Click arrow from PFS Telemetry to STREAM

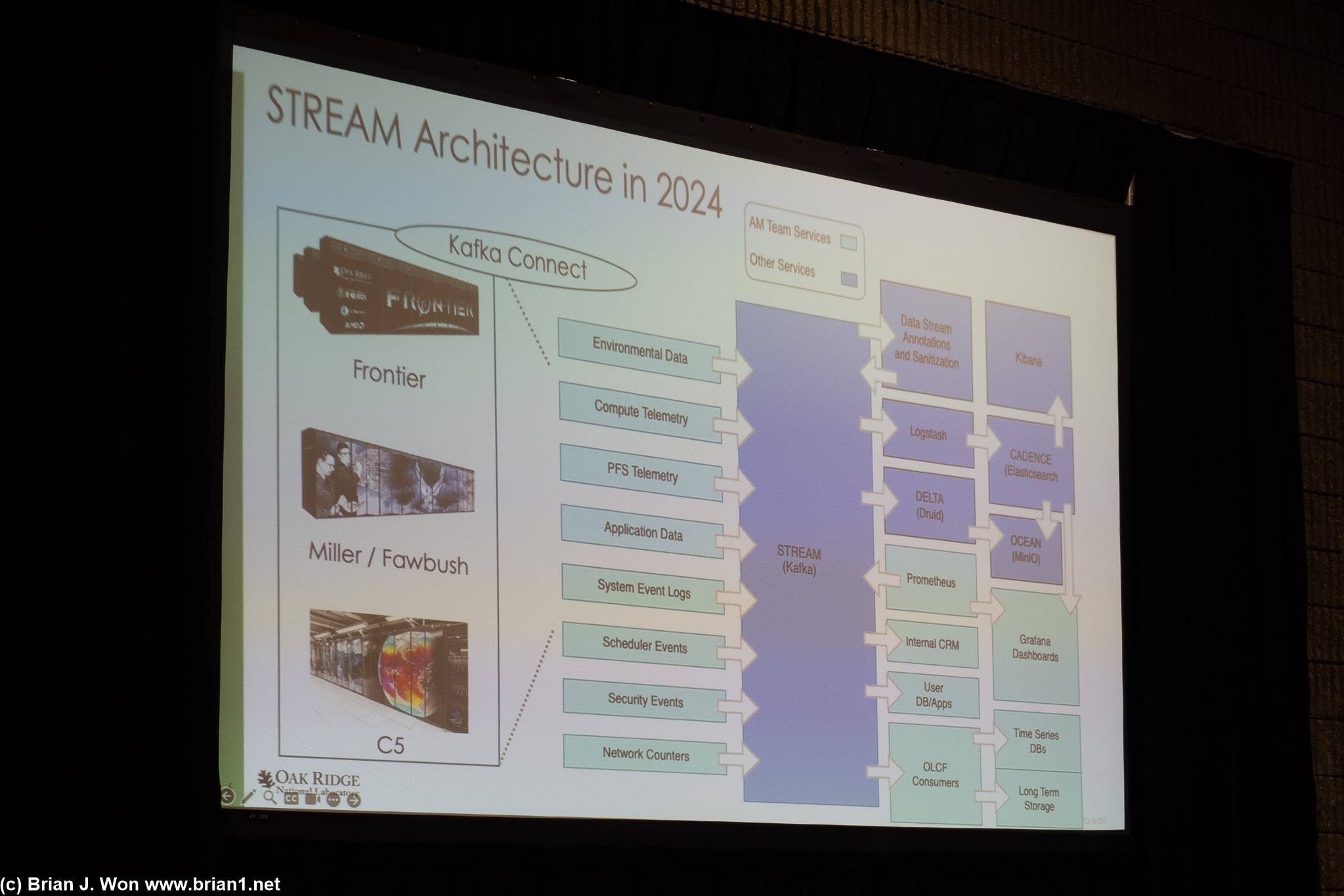click(x=735, y=486)
